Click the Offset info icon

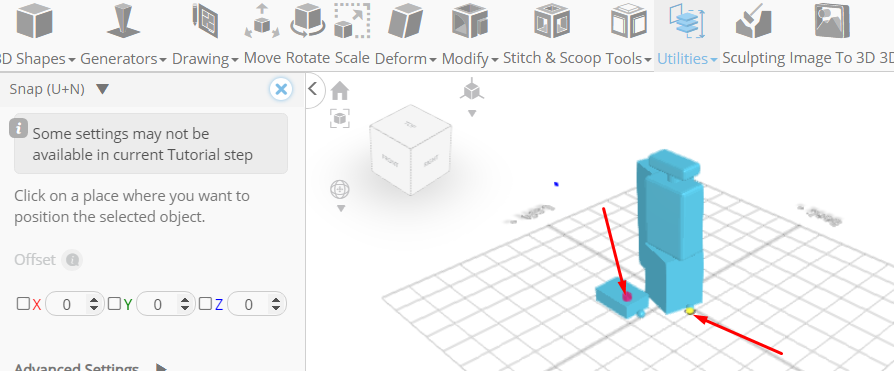72,260
